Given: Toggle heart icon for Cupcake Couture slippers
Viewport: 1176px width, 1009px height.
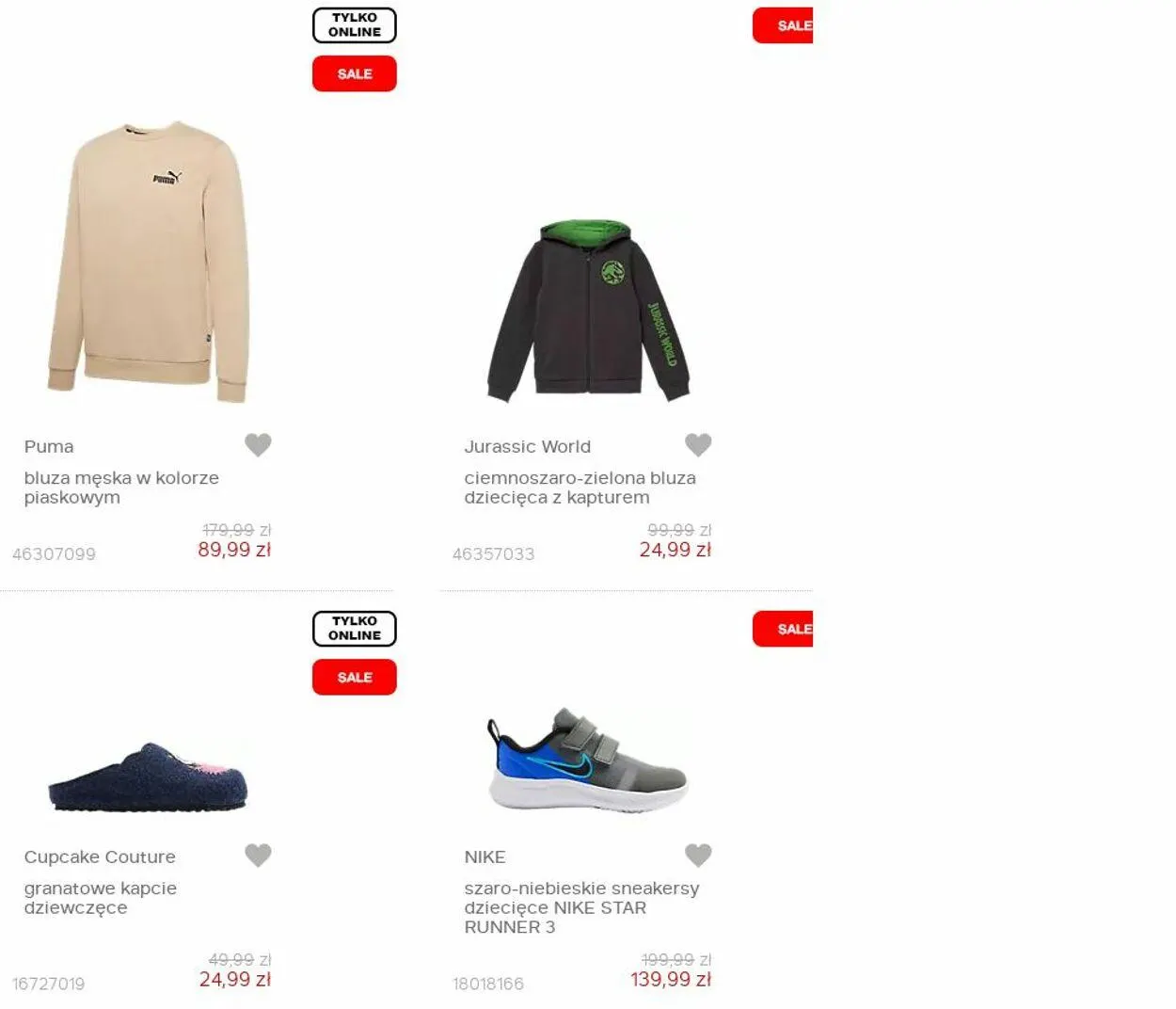Looking at the screenshot, I should pyautogui.click(x=258, y=855).
